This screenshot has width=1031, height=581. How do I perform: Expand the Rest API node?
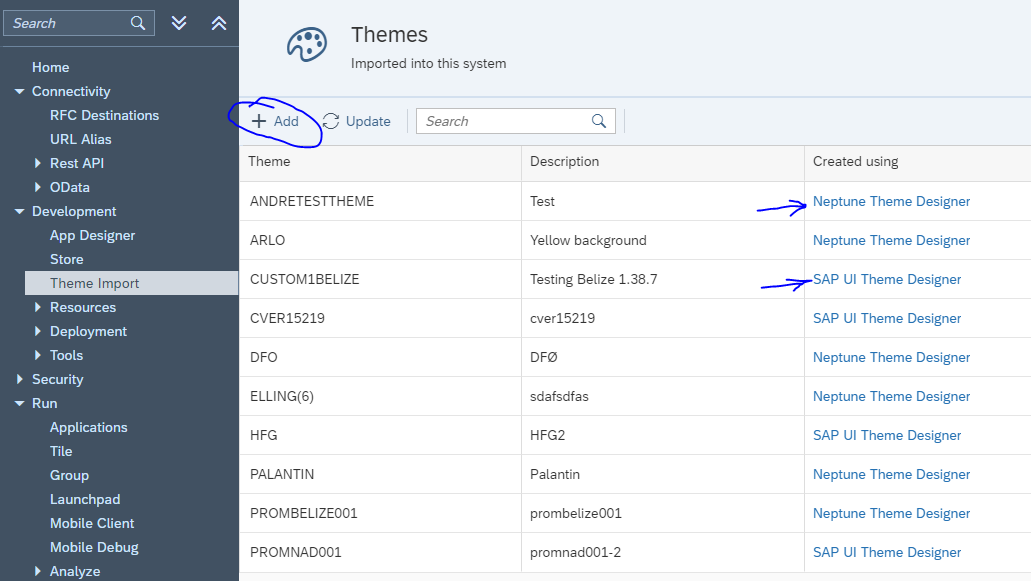pyautogui.click(x=37, y=163)
